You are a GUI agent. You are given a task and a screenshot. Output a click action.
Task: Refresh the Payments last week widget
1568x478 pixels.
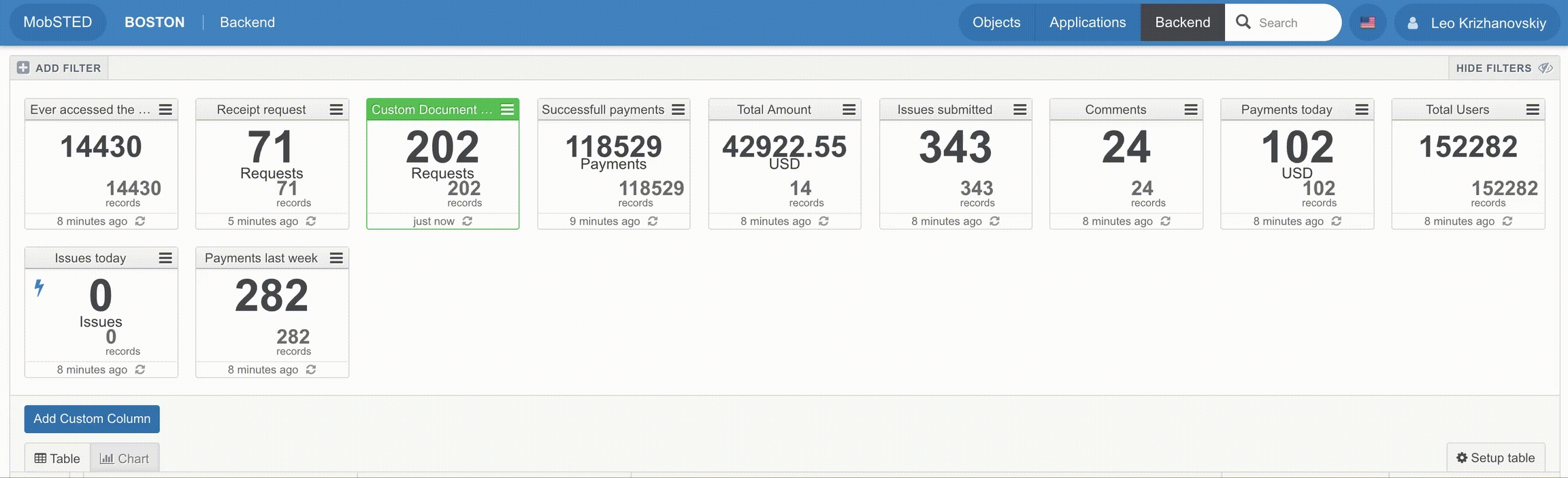[x=311, y=369]
